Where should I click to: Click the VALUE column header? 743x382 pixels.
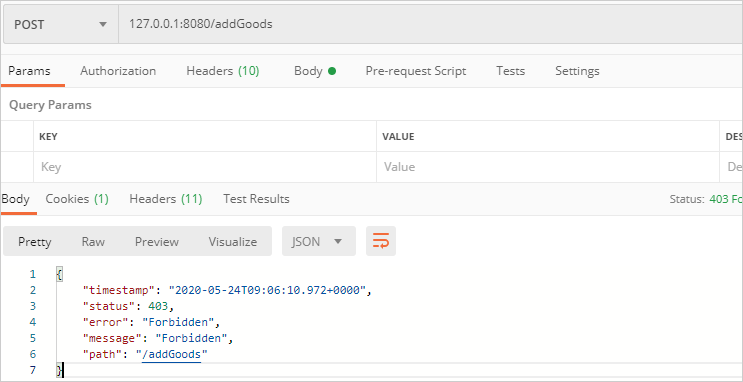point(399,136)
